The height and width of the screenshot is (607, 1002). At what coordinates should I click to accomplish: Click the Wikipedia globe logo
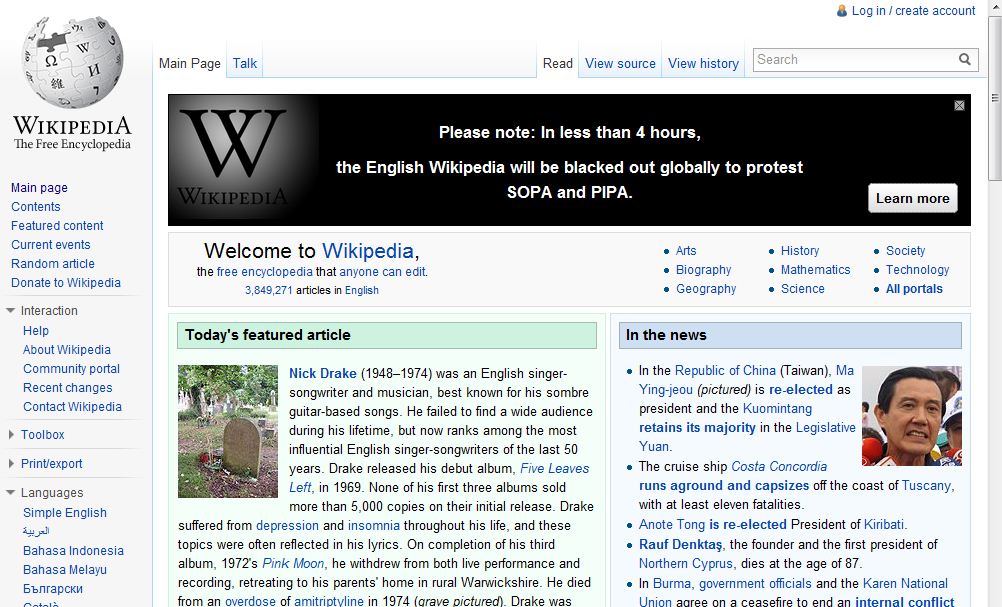72,63
